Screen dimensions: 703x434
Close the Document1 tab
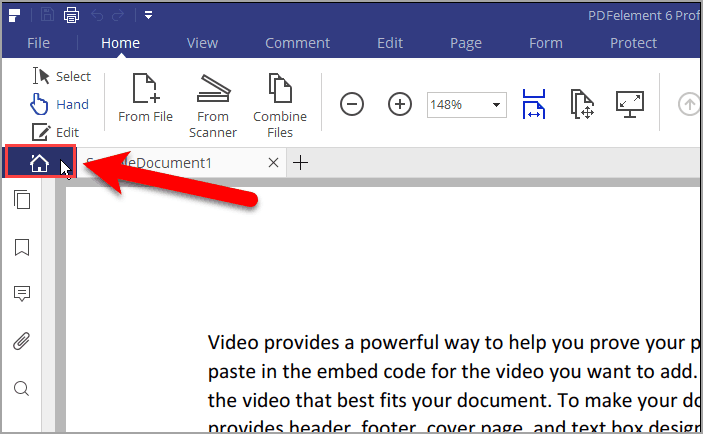click(x=273, y=162)
